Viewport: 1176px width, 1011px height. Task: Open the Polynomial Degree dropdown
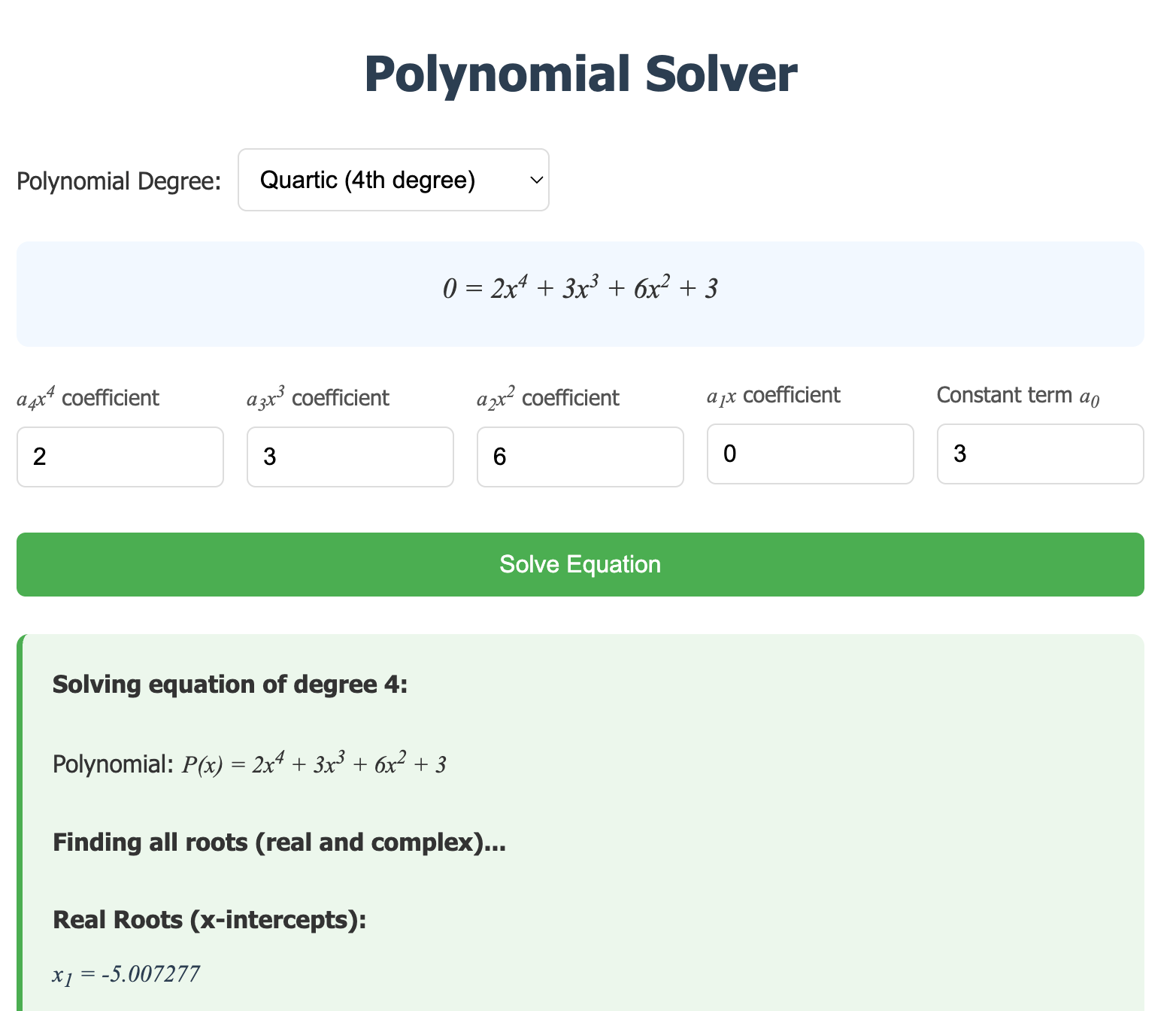pyautogui.click(x=393, y=180)
